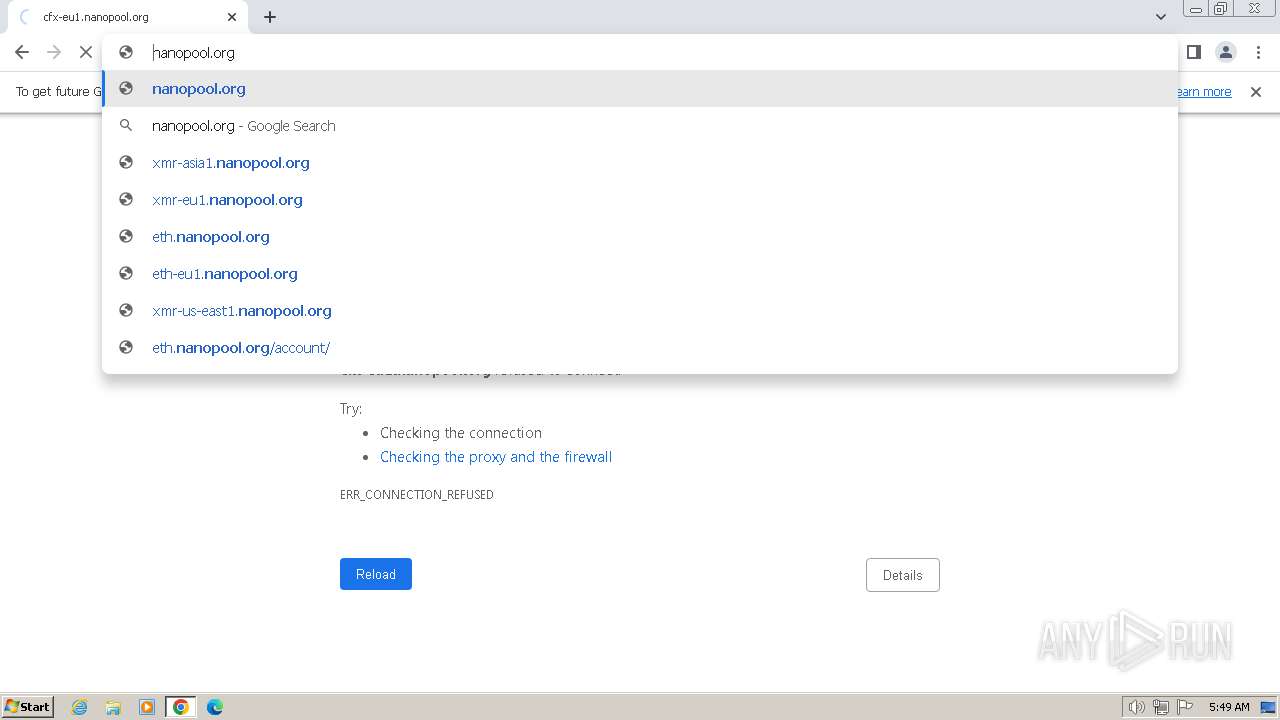
Task: Reload the failed page
Action: coord(376,574)
